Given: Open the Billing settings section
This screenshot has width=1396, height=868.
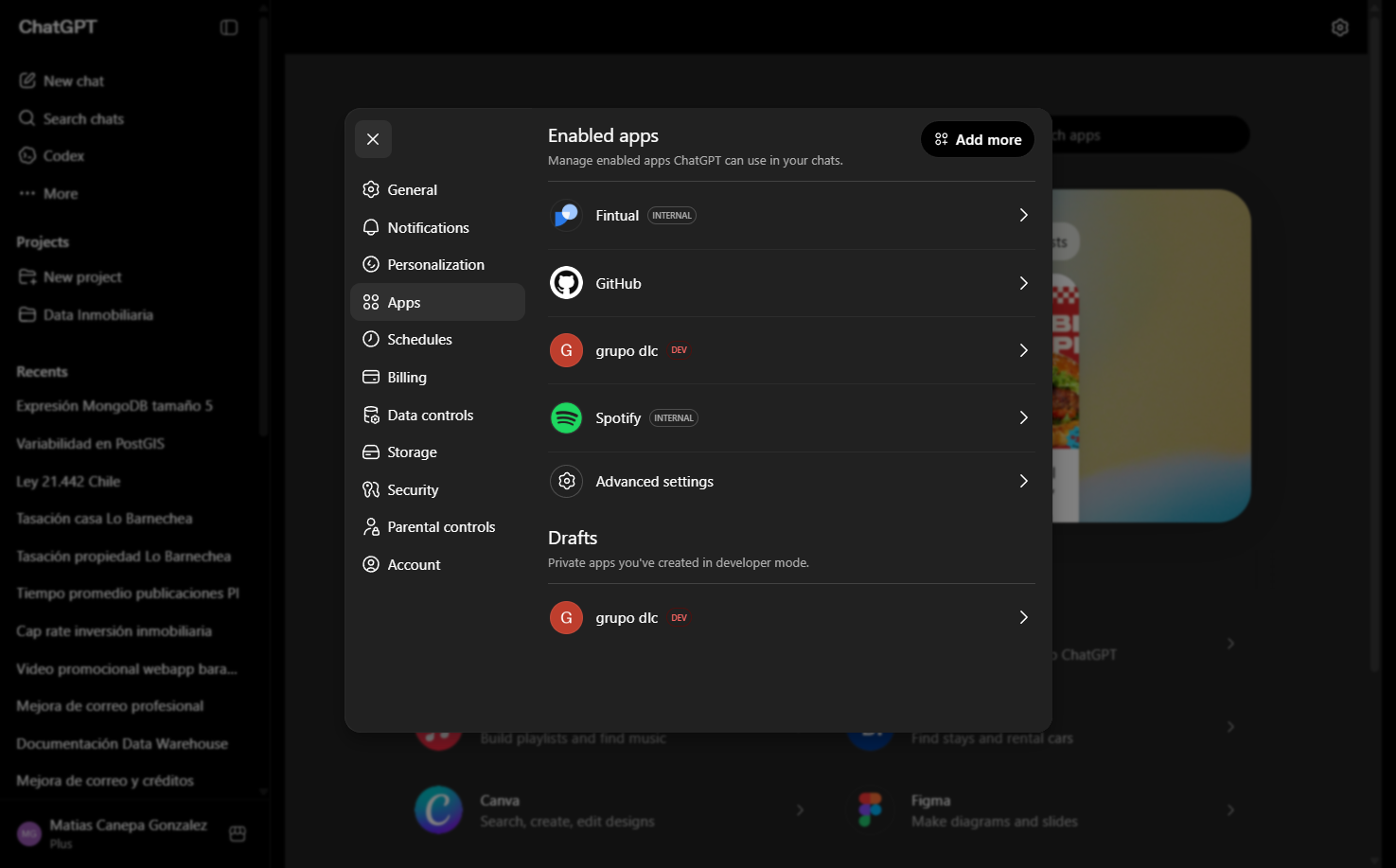Looking at the screenshot, I should point(437,377).
